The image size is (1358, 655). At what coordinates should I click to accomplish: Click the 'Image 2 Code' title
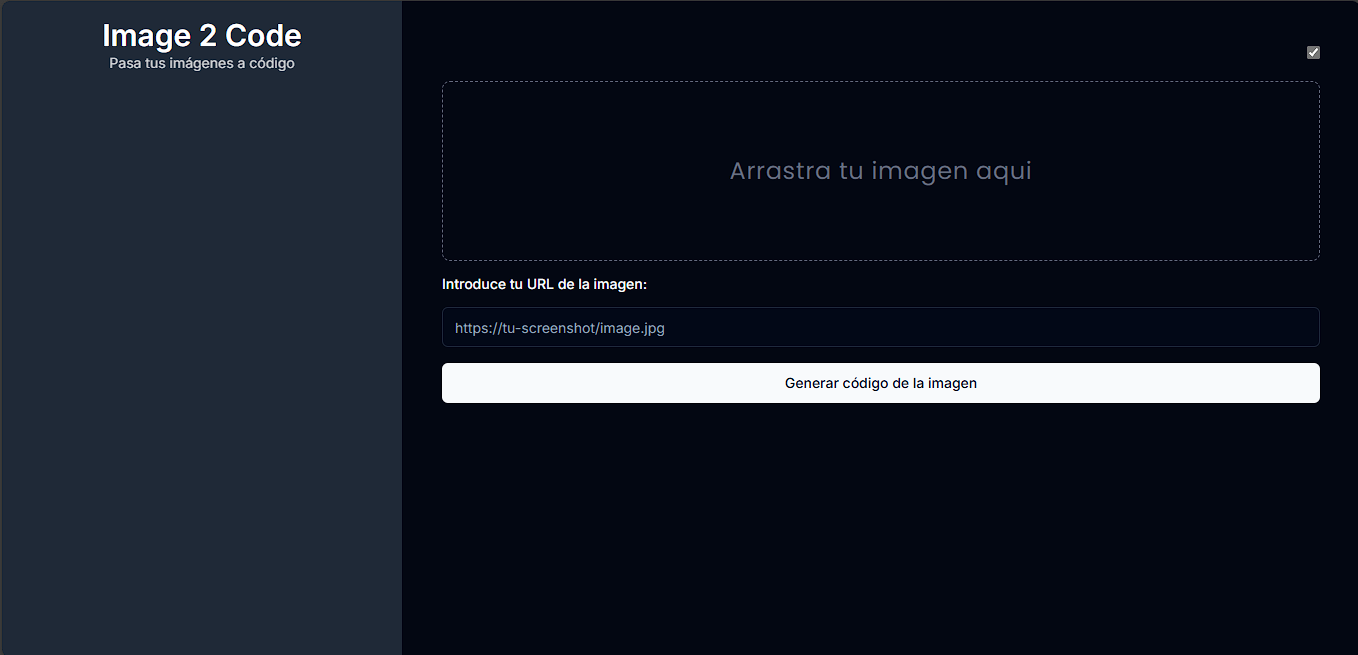click(201, 36)
